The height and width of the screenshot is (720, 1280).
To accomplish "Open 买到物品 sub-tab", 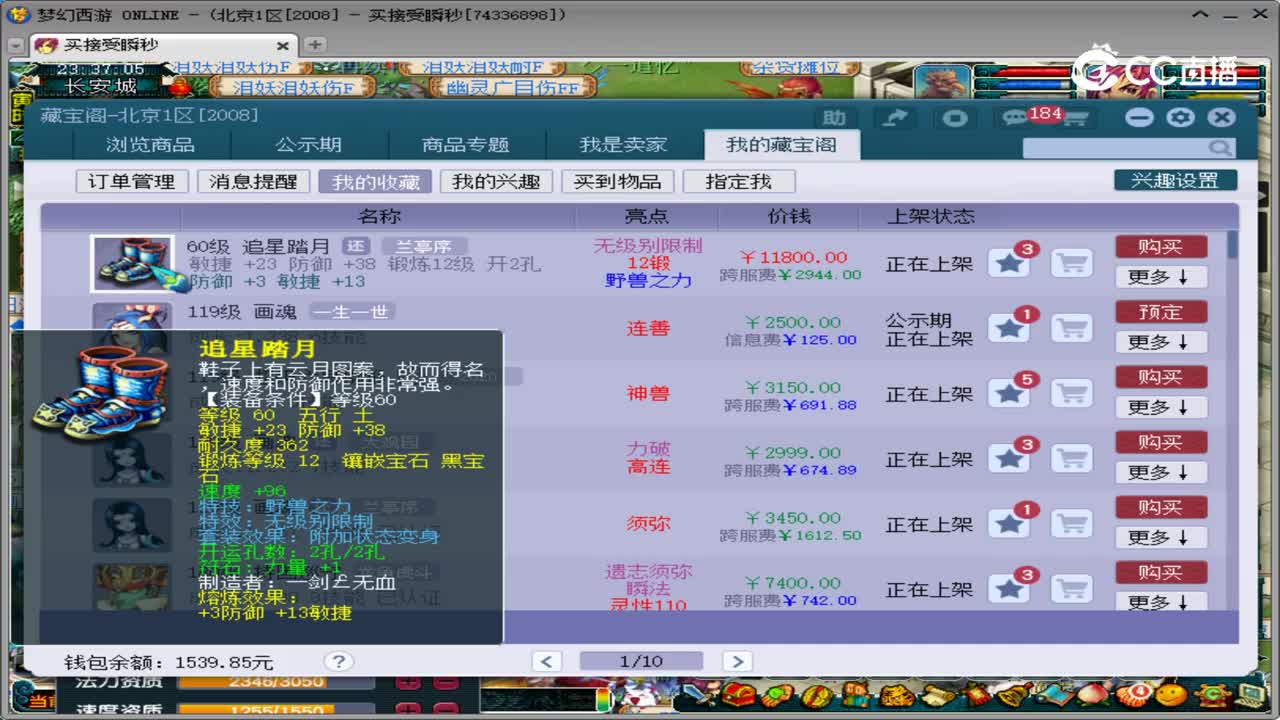I will (617, 182).
